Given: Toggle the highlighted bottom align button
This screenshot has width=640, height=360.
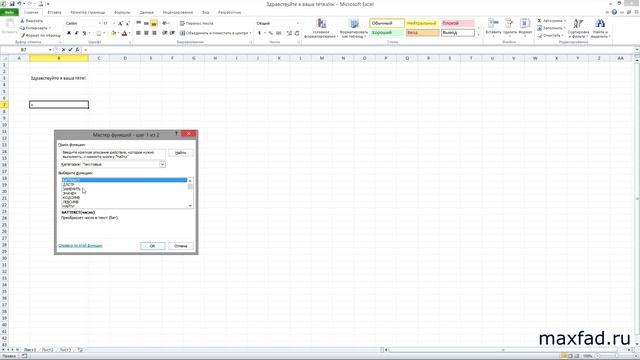Looking at the screenshot, I should tap(154, 24).
